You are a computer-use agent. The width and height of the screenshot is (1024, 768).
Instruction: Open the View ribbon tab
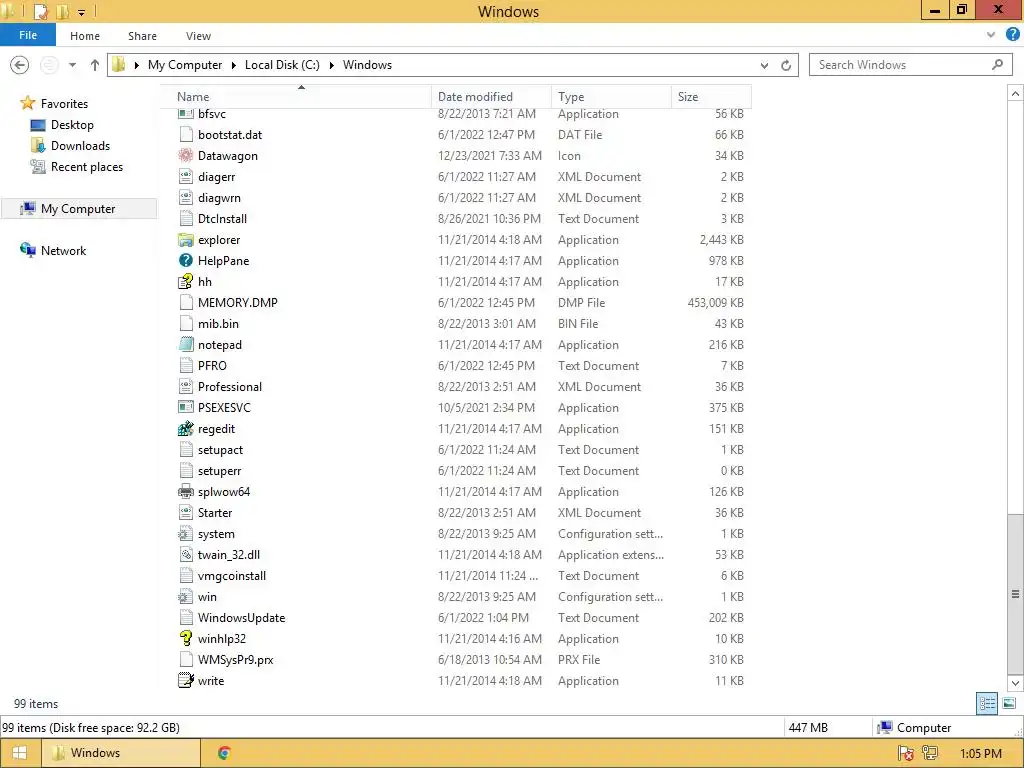tap(198, 36)
